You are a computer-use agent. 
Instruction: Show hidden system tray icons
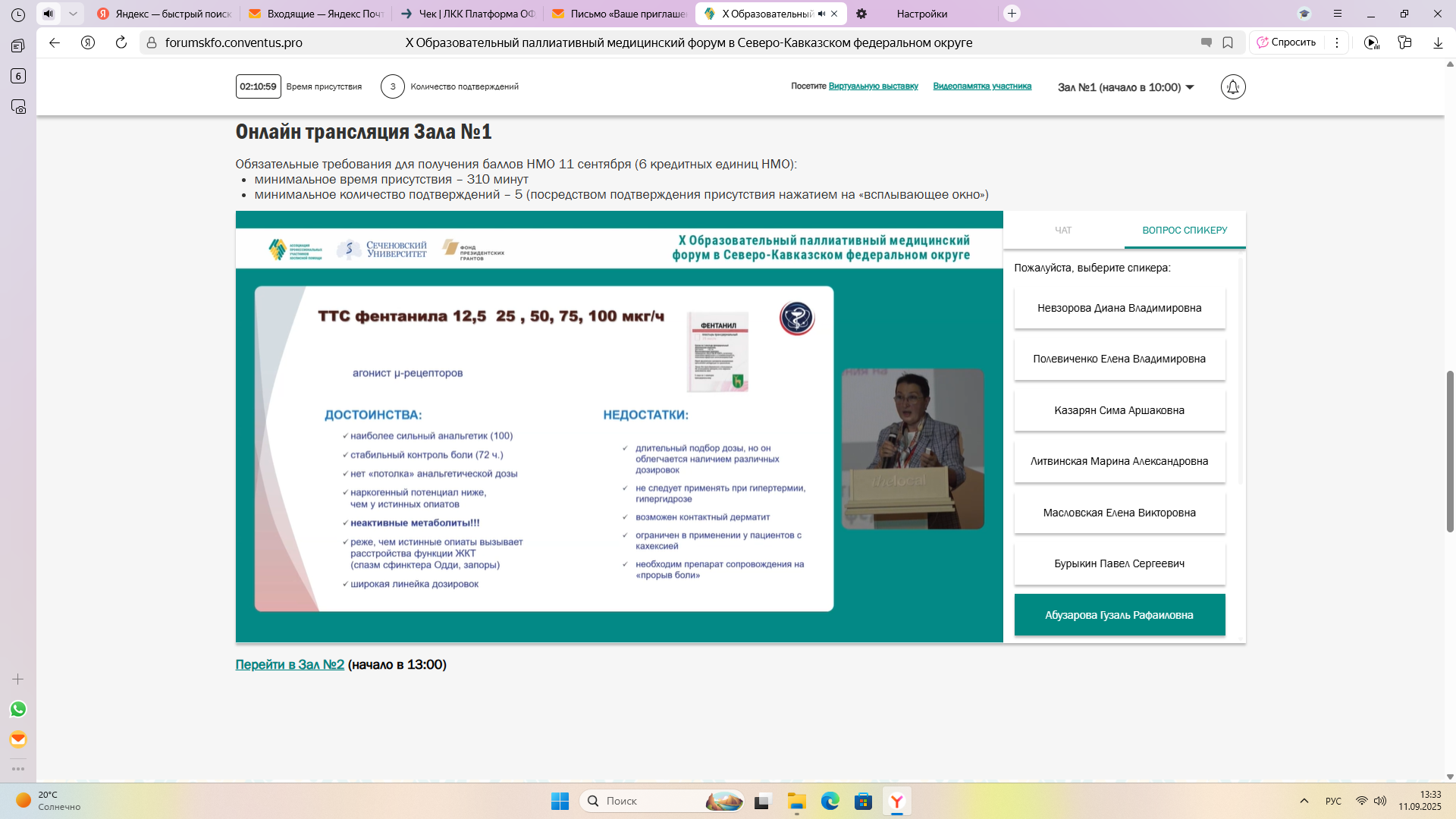point(1304,801)
